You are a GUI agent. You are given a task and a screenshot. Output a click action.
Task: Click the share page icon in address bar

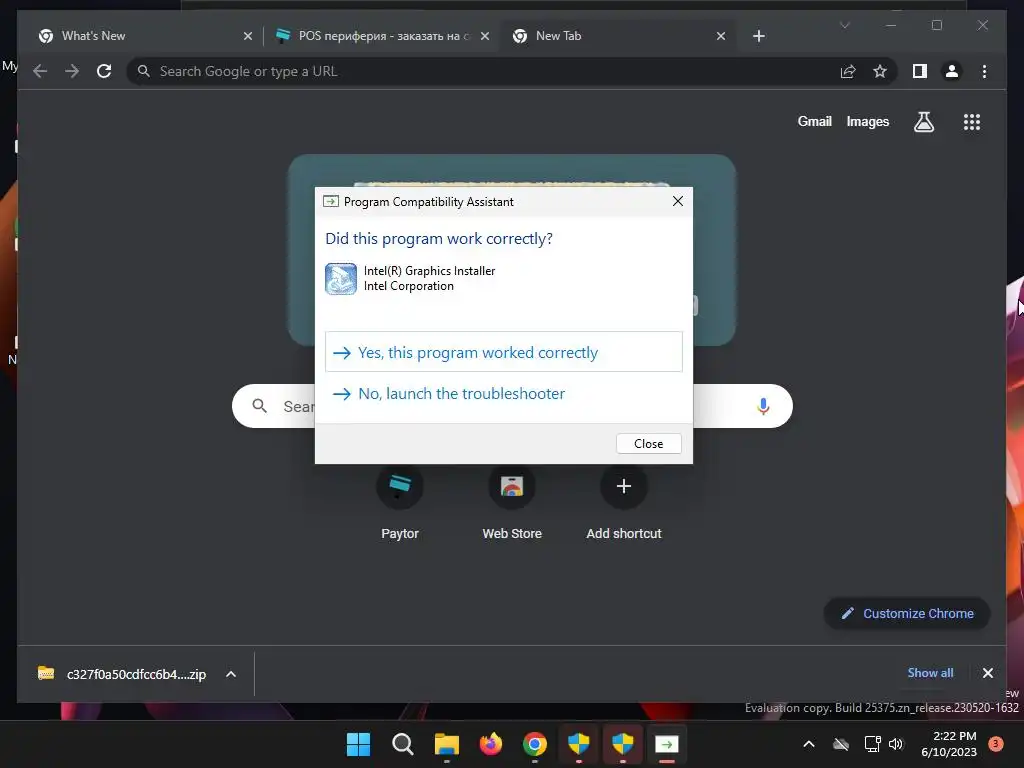[x=848, y=71]
